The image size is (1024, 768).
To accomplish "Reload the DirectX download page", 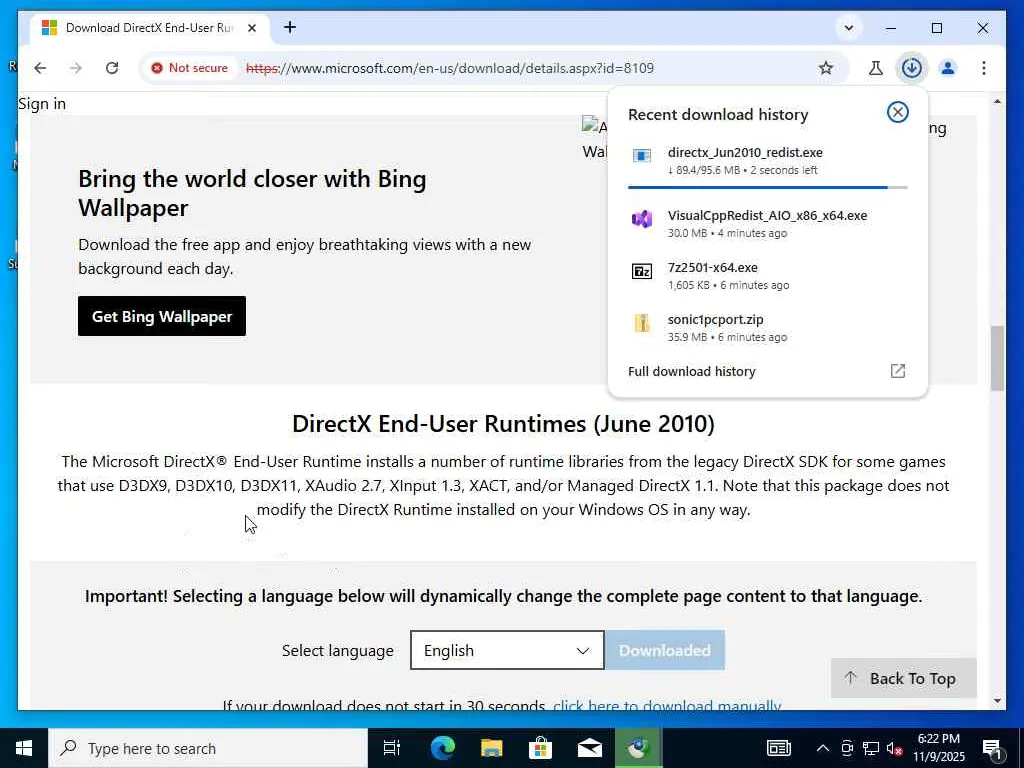I will point(112,68).
